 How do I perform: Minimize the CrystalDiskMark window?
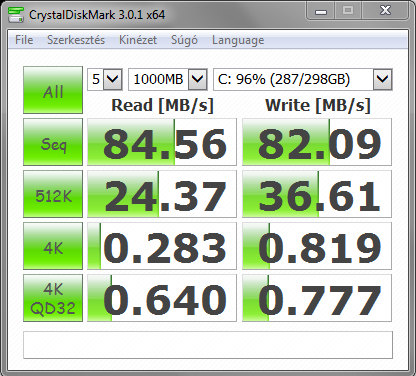(x=321, y=11)
